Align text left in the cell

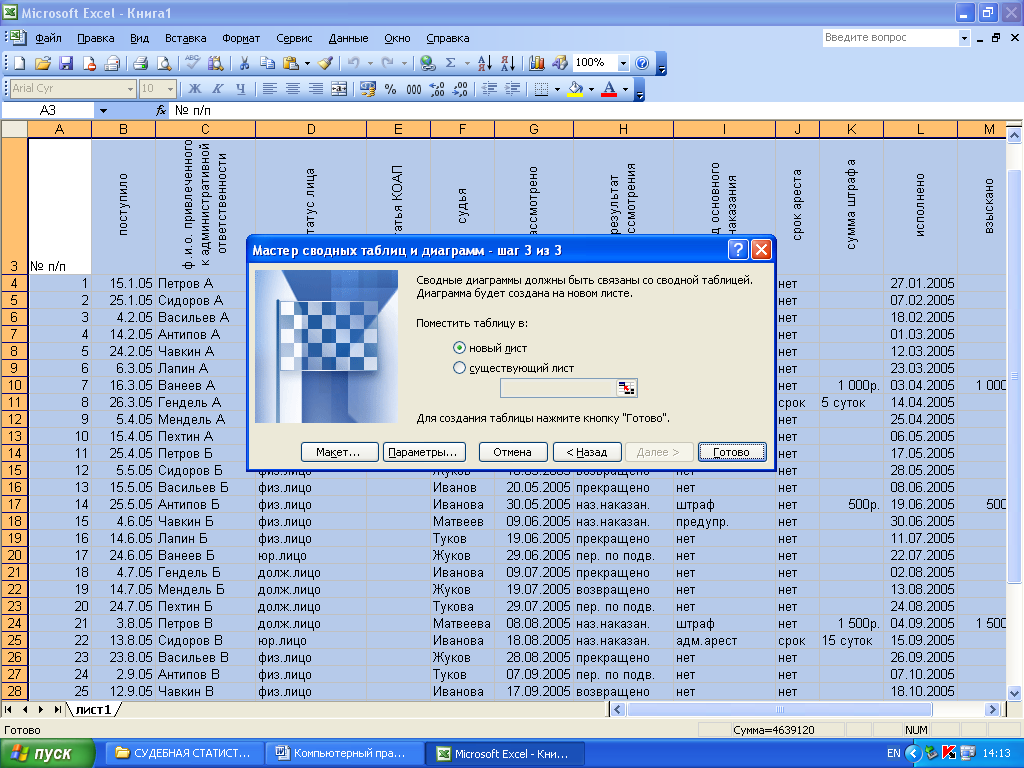[x=270, y=88]
